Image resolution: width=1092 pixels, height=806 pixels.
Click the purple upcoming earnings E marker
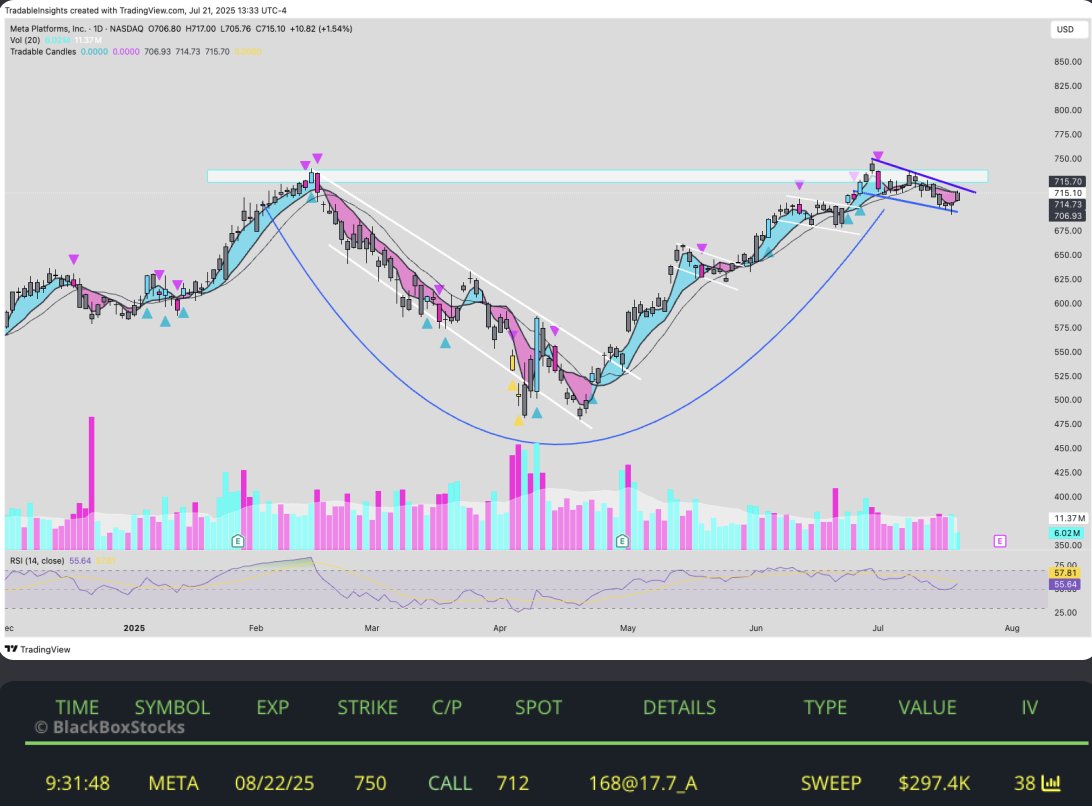(999, 541)
